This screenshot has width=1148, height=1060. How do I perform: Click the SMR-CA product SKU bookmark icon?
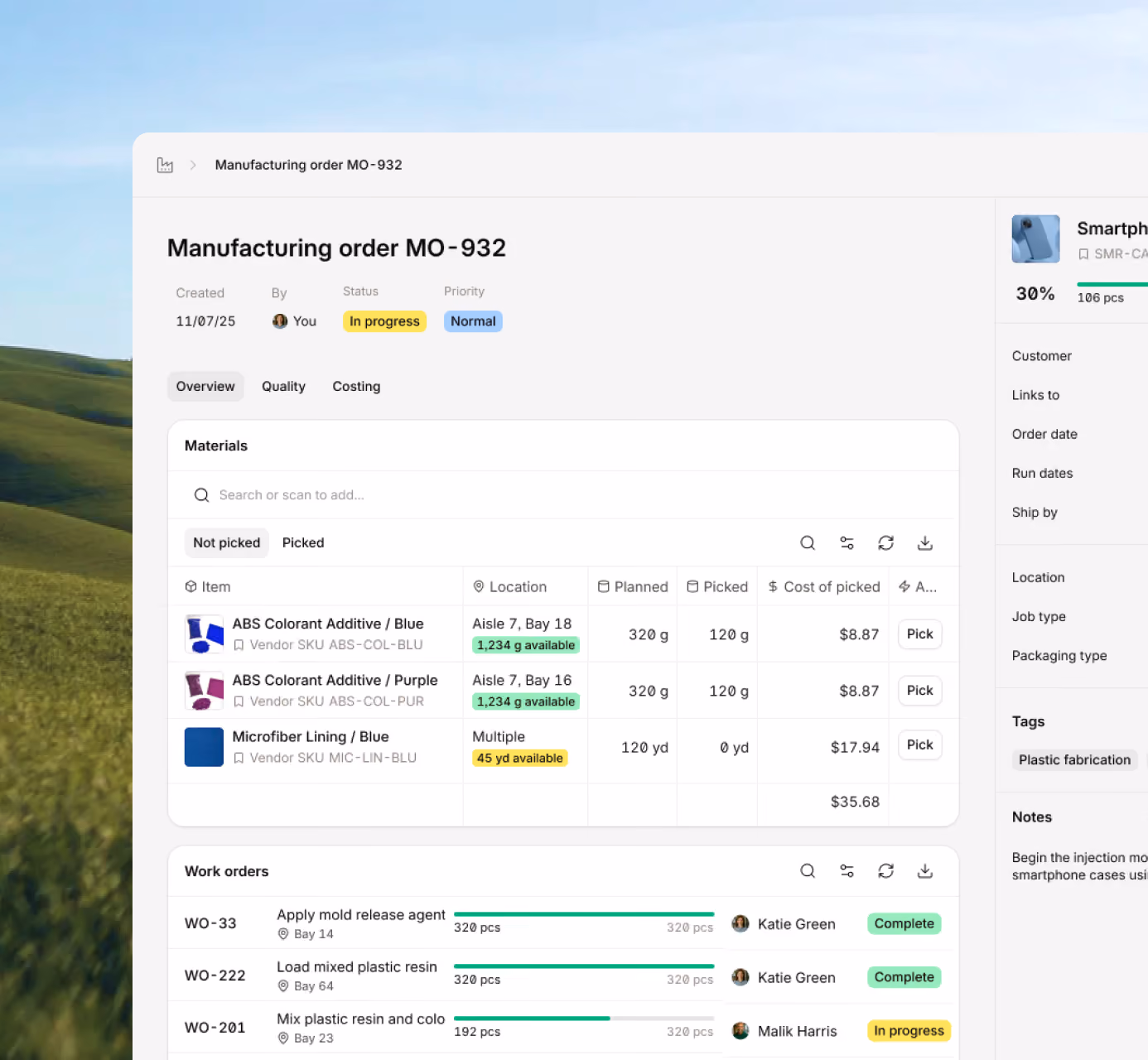tap(1083, 254)
